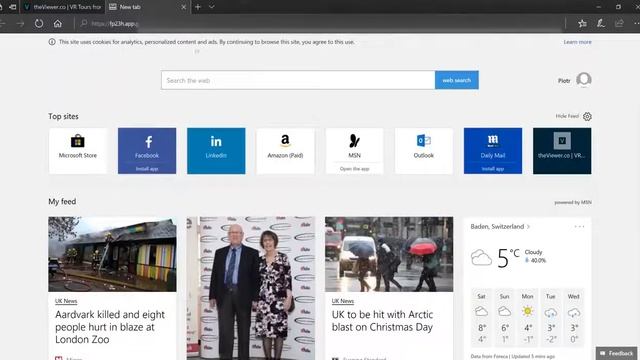The height and width of the screenshot is (360, 640).
Task: Select the Wed forecast column
Action: click(x=573, y=317)
